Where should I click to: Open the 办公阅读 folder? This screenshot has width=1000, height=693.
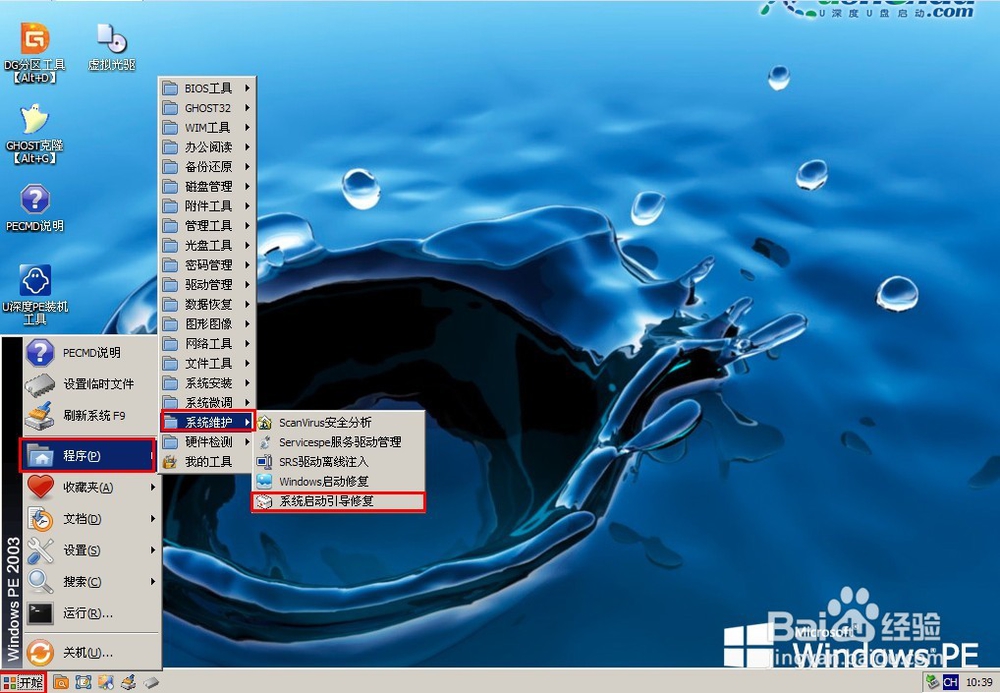coord(207,147)
